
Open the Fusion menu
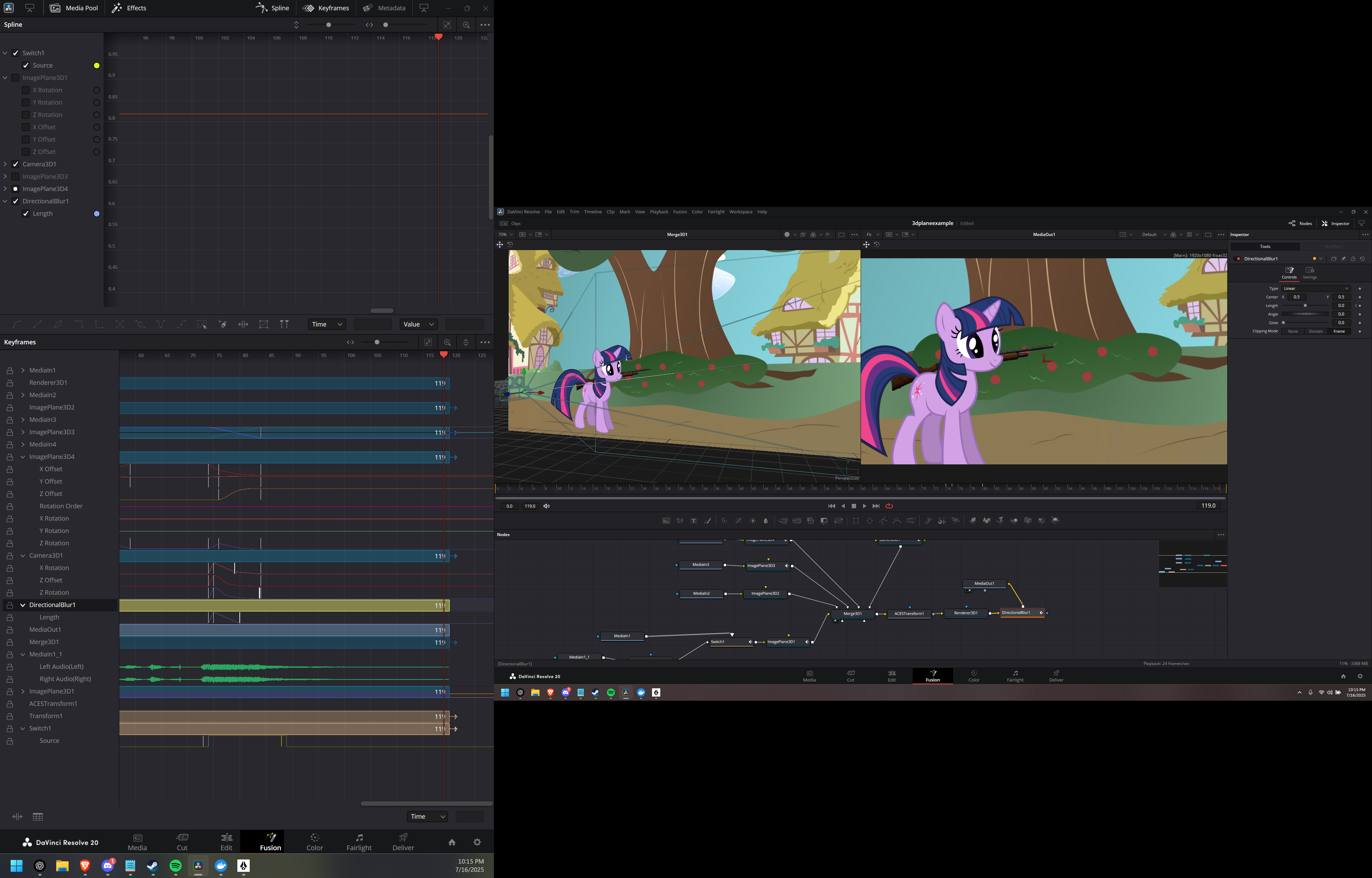[679, 212]
